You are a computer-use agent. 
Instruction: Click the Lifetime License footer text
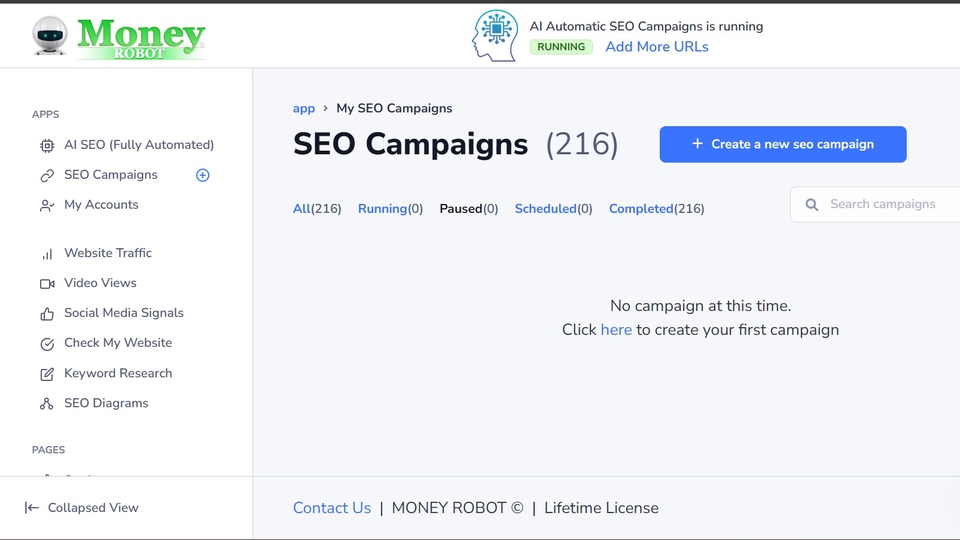pyautogui.click(x=601, y=508)
